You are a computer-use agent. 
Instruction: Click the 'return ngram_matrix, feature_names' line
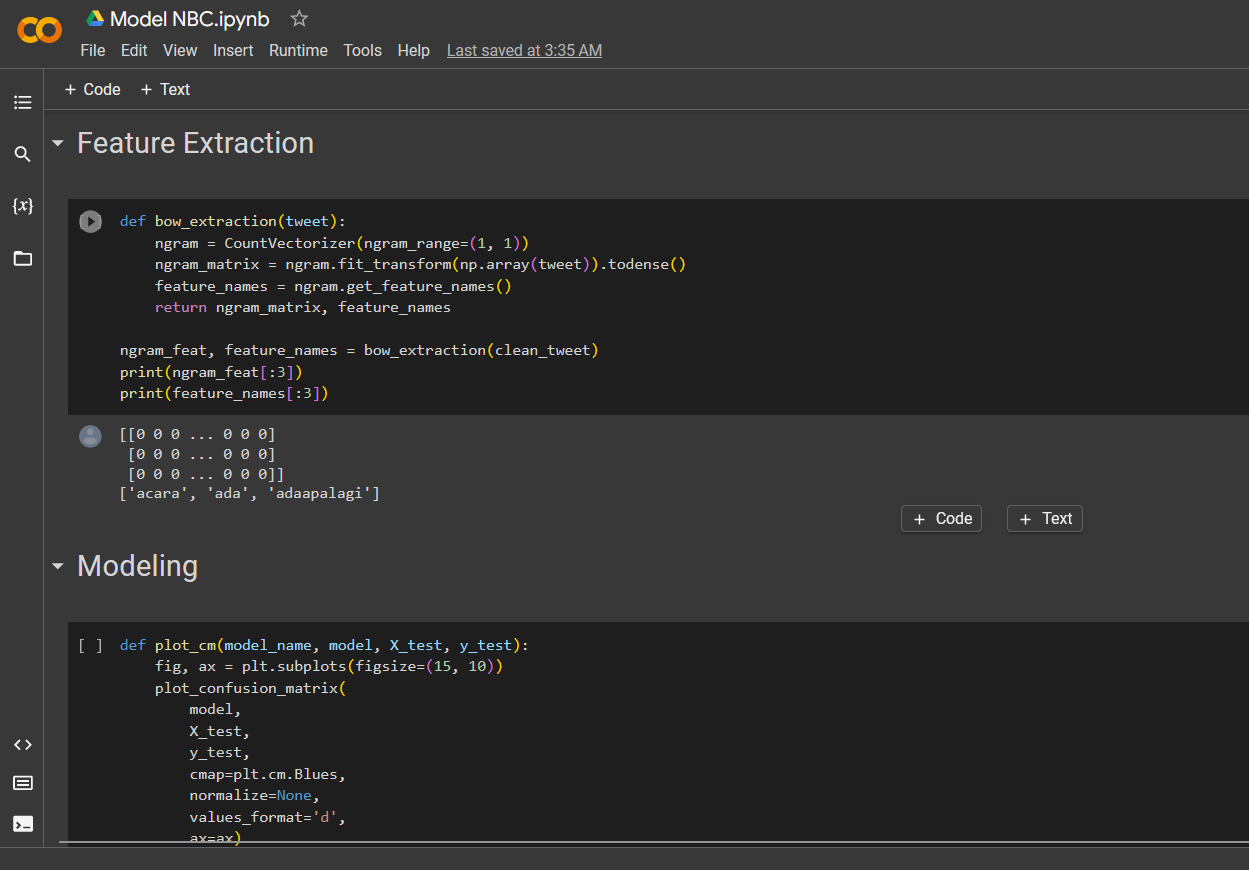click(x=302, y=307)
